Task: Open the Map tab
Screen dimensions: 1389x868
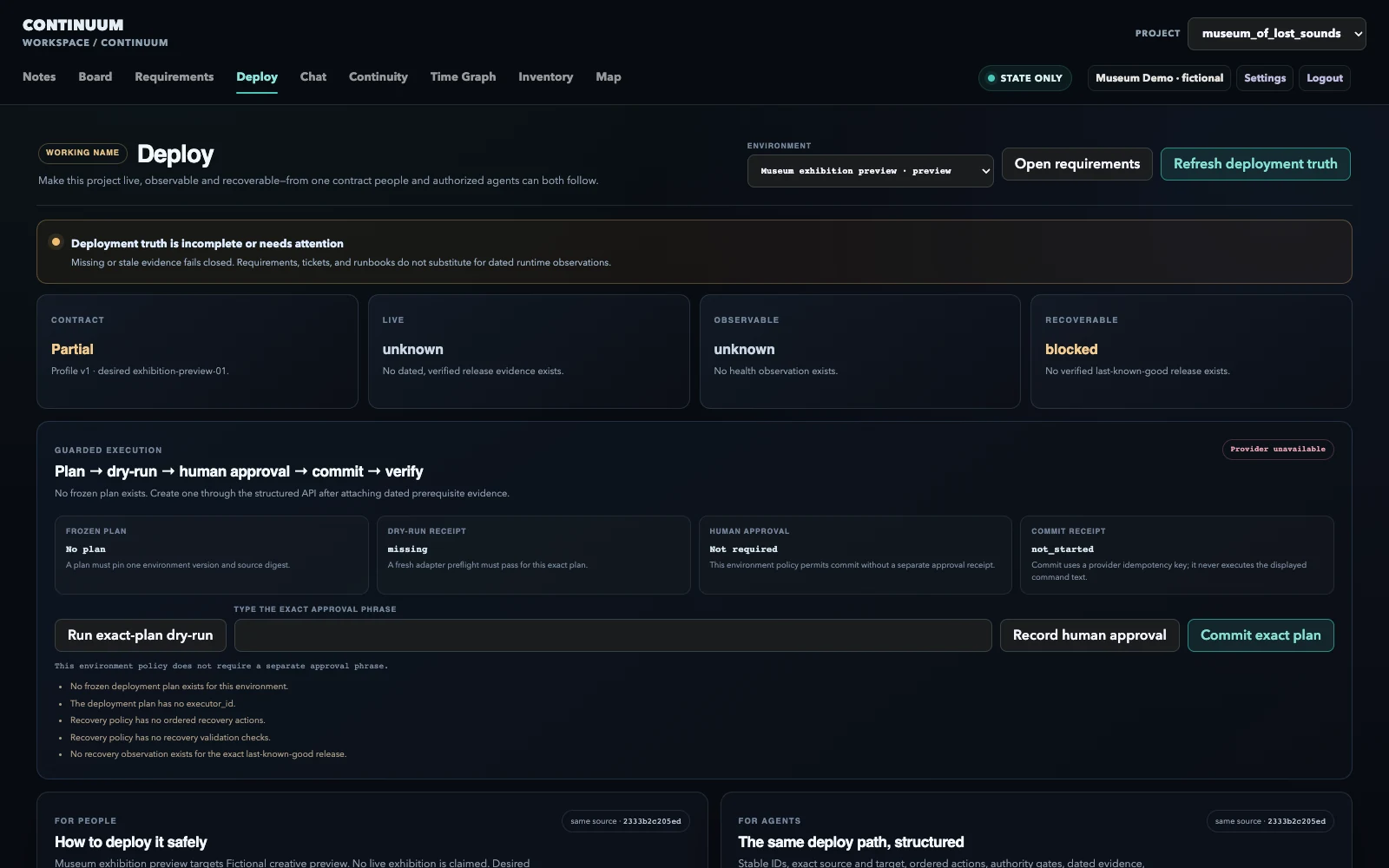Action: point(608,76)
